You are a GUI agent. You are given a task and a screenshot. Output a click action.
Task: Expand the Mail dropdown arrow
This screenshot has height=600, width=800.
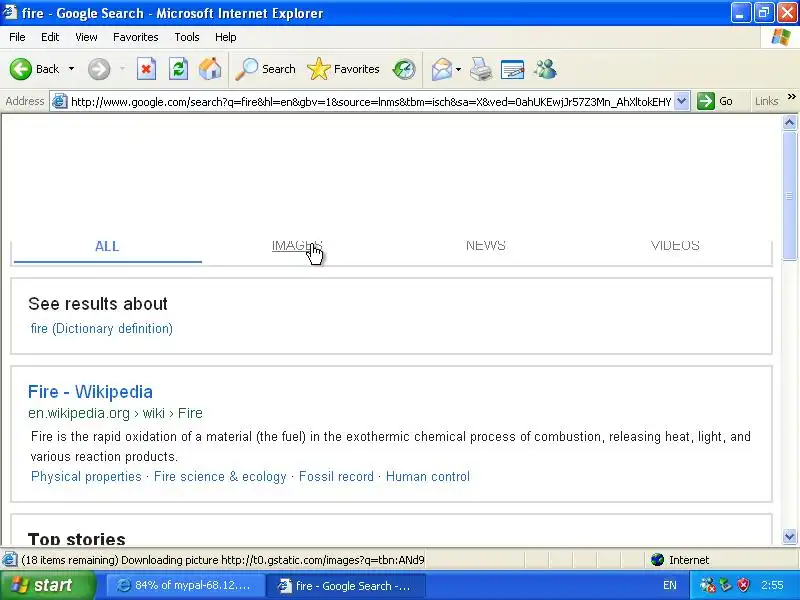tap(458, 69)
